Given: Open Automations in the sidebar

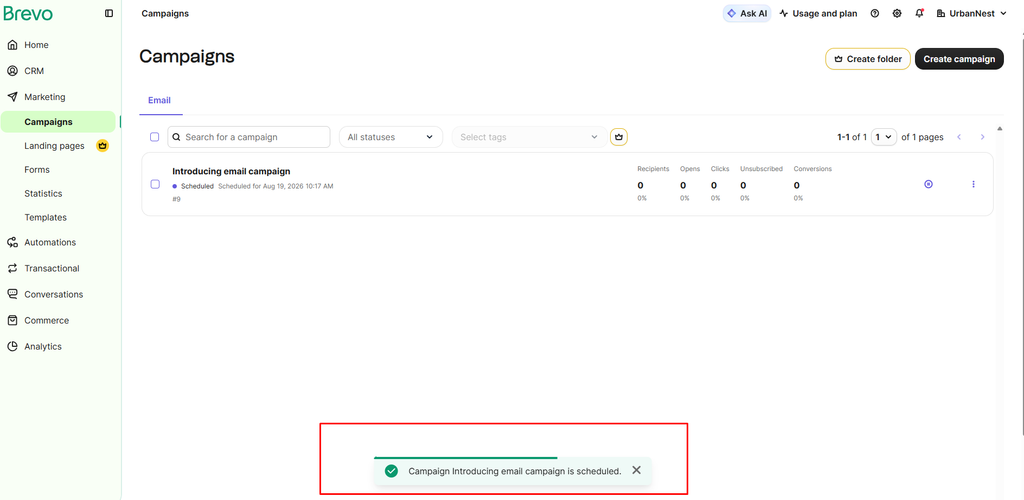Looking at the screenshot, I should [x=50, y=242].
